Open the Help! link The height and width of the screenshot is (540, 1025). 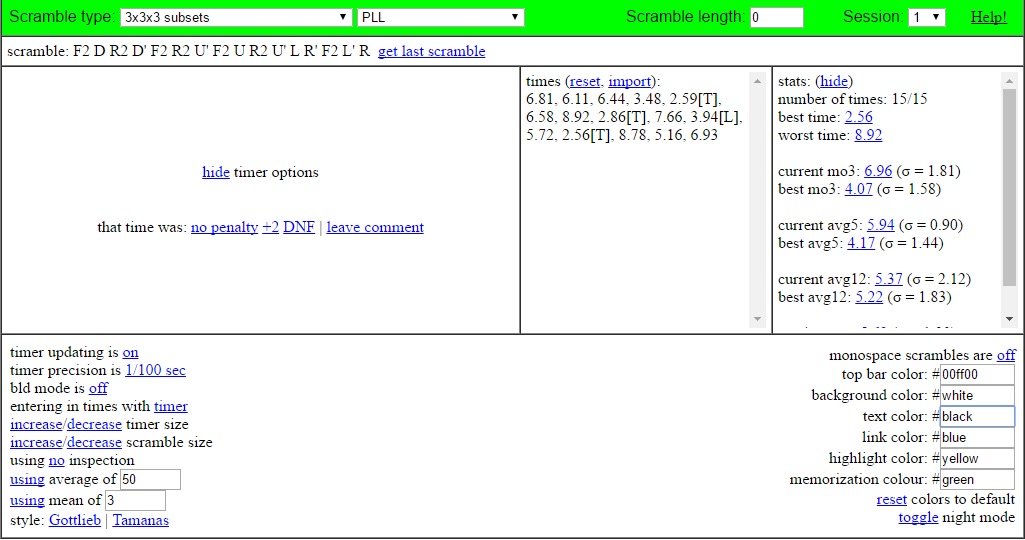(x=988, y=18)
